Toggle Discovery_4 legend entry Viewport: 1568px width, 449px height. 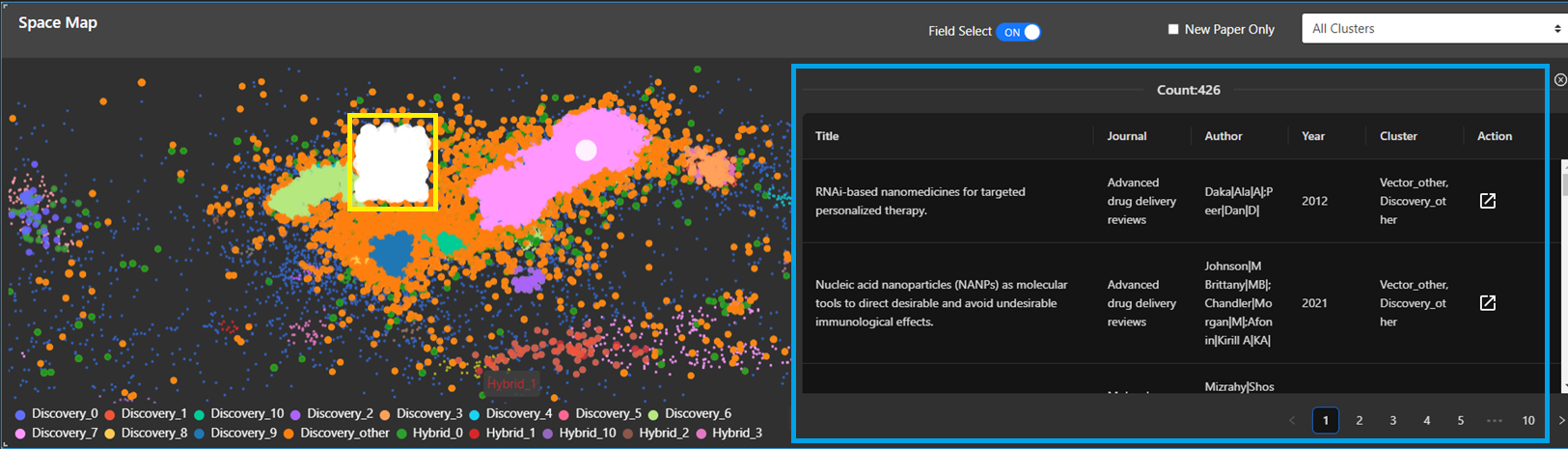coord(509,413)
